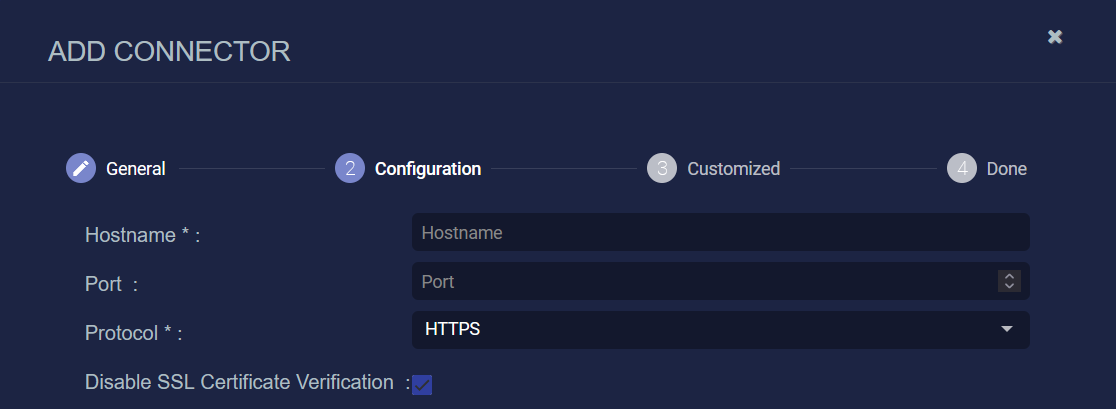Image resolution: width=1116 pixels, height=409 pixels.
Task: Open the Configuration step label
Action: [x=428, y=169]
